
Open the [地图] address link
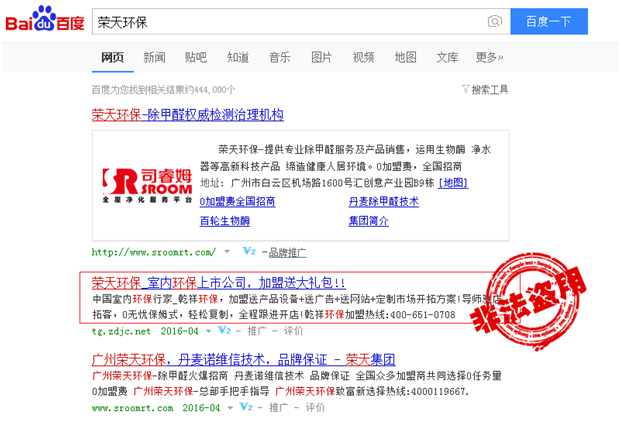pos(453,183)
